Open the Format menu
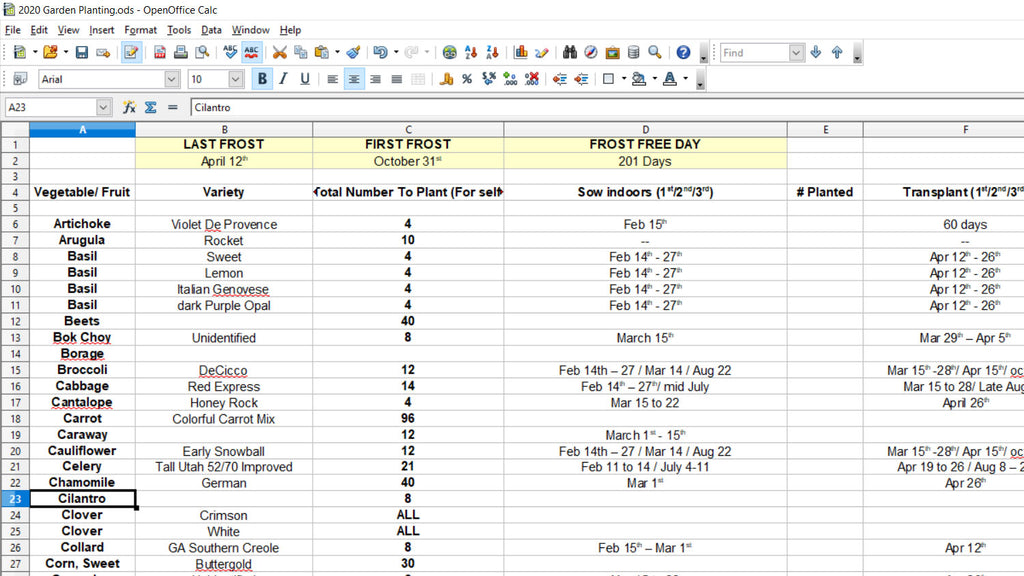The image size is (1024, 576). tap(140, 30)
